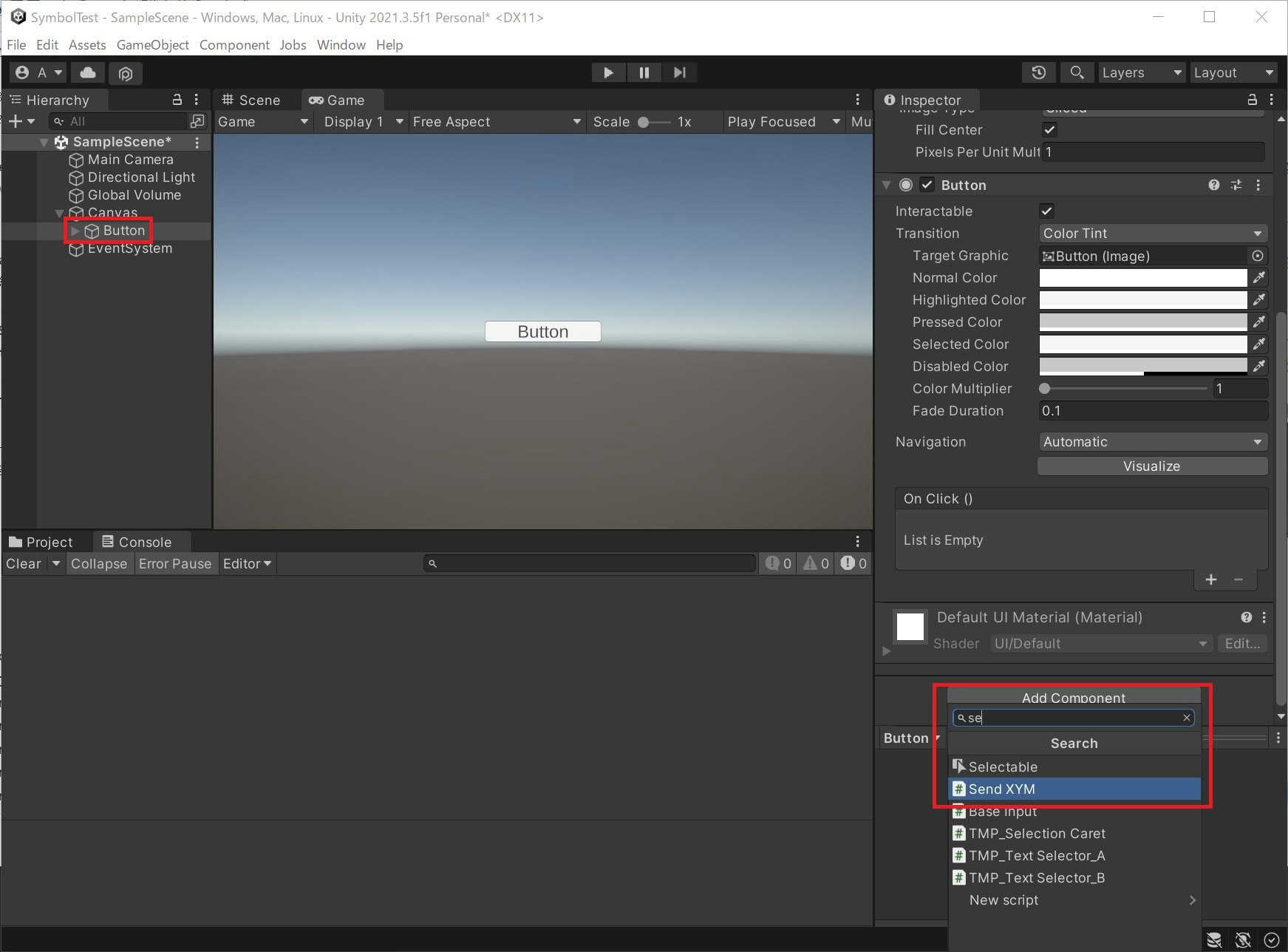Open the Game view options menu
1288x952 pixels.
857,99
